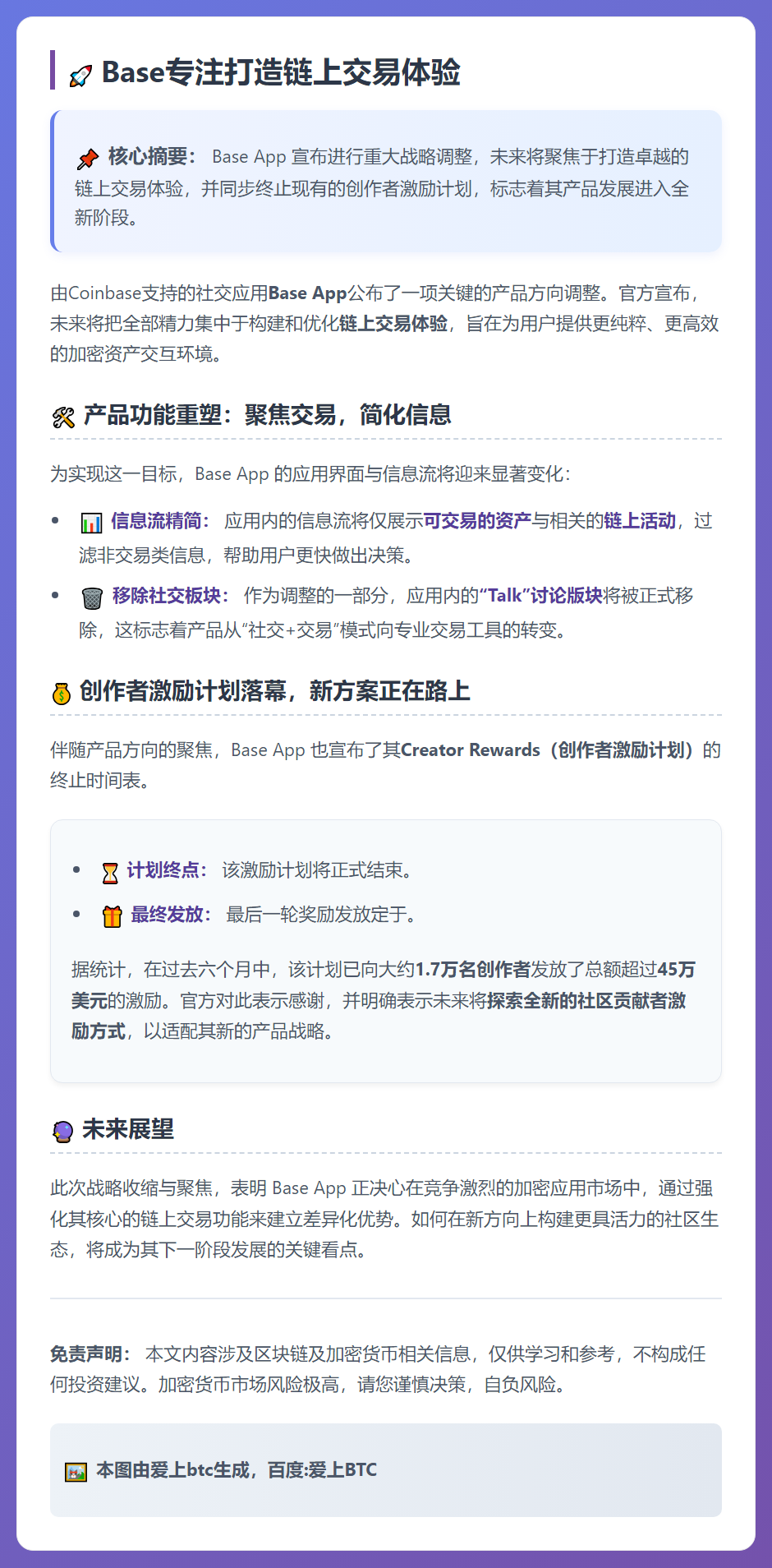Click the rocket emoji beside the title
The image size is (772, 1568).
(x=80, y=76)
